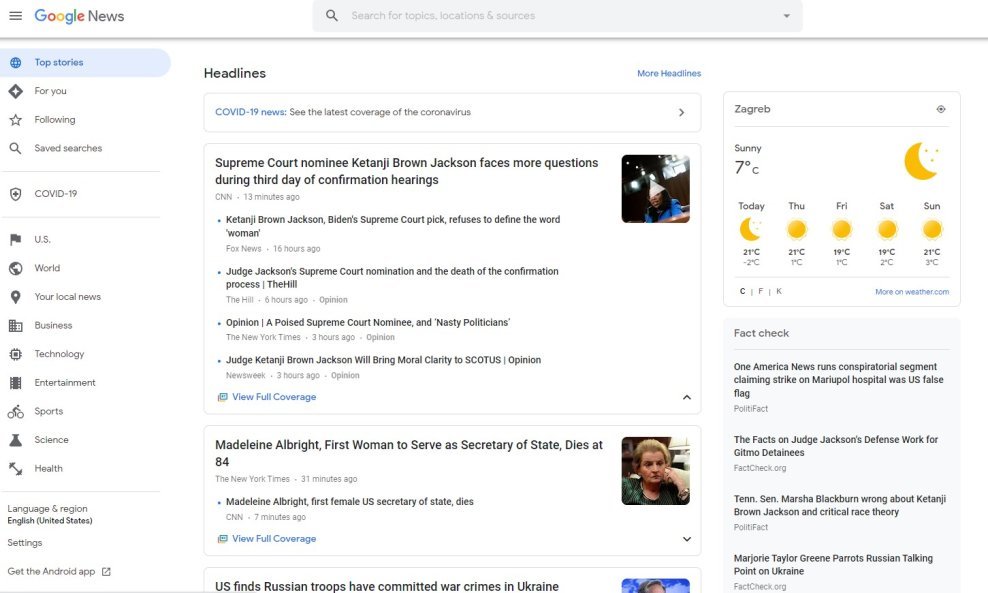Open Marjorie Taylor Greene fact check
The width and height of the screenshot is (988, 593).
click(833, 565)
